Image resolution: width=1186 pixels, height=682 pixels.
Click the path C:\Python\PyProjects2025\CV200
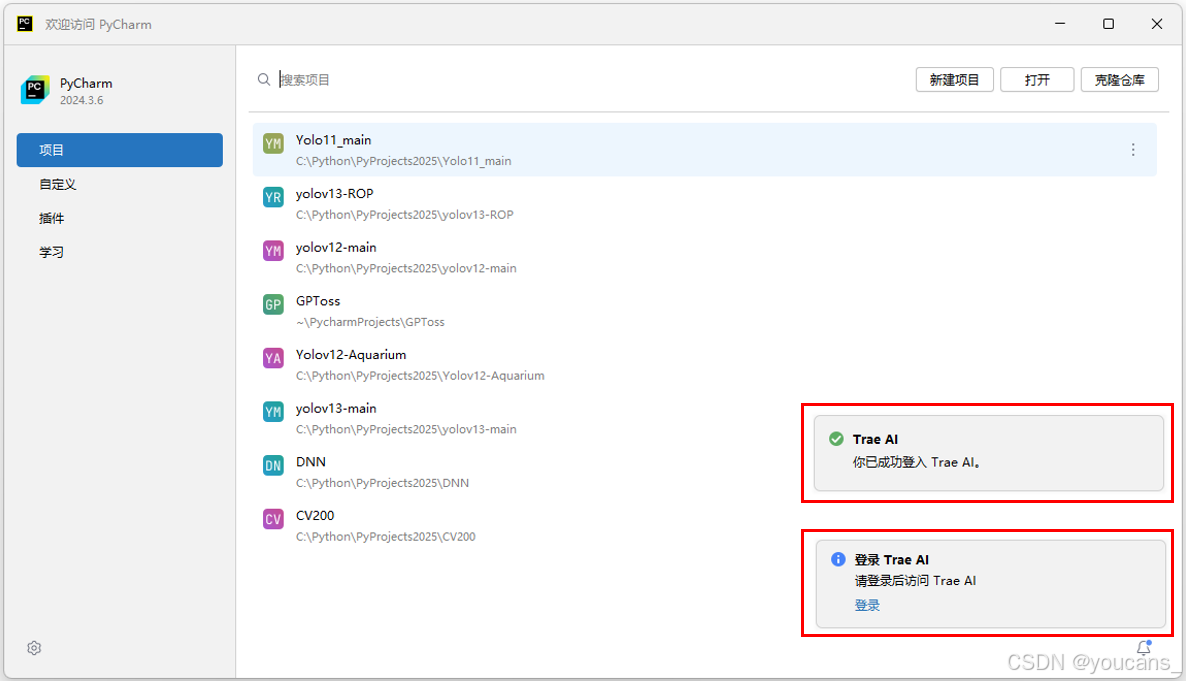(x=386, y=537)
